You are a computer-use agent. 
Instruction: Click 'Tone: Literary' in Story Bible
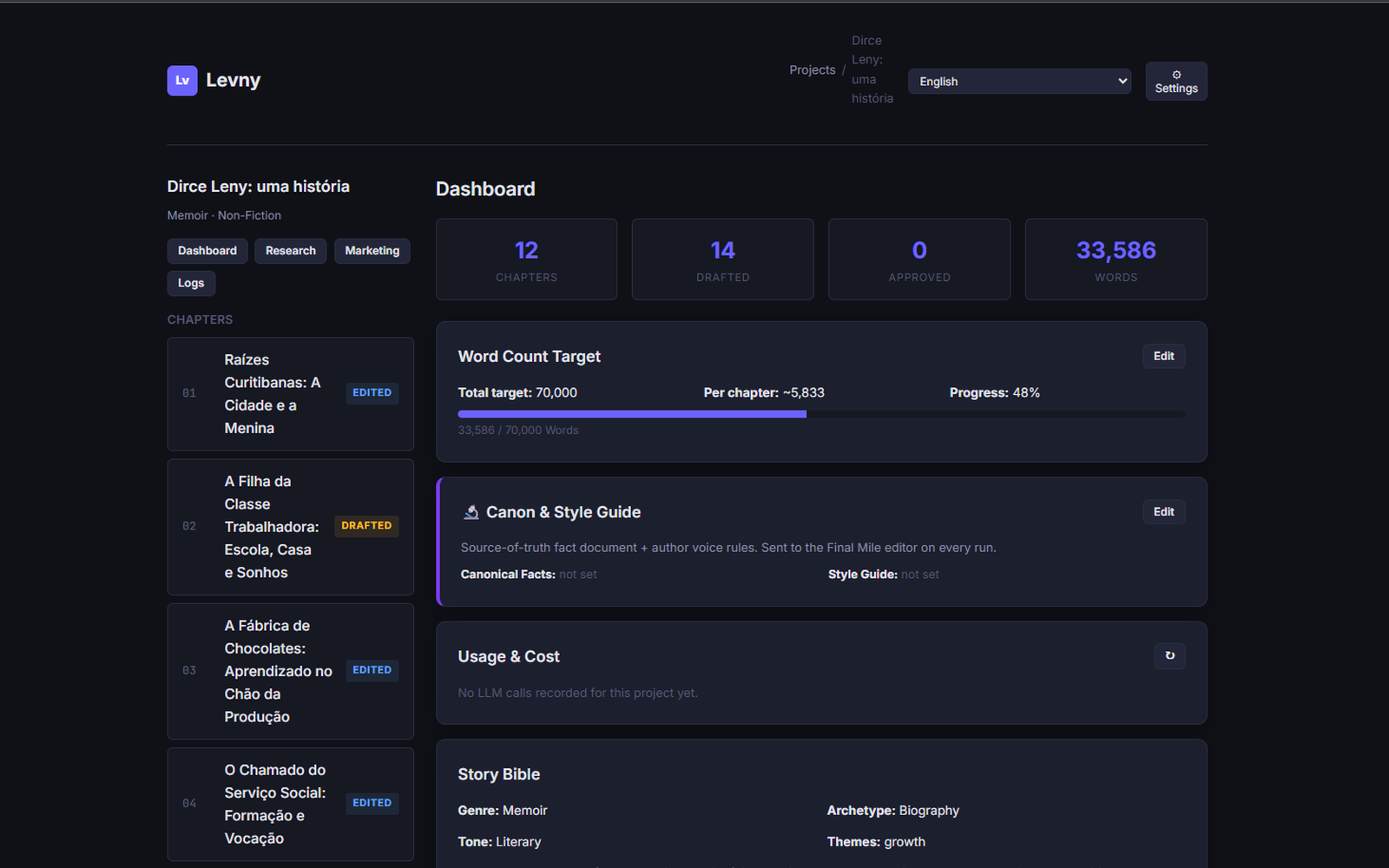(x=499, y=842)
